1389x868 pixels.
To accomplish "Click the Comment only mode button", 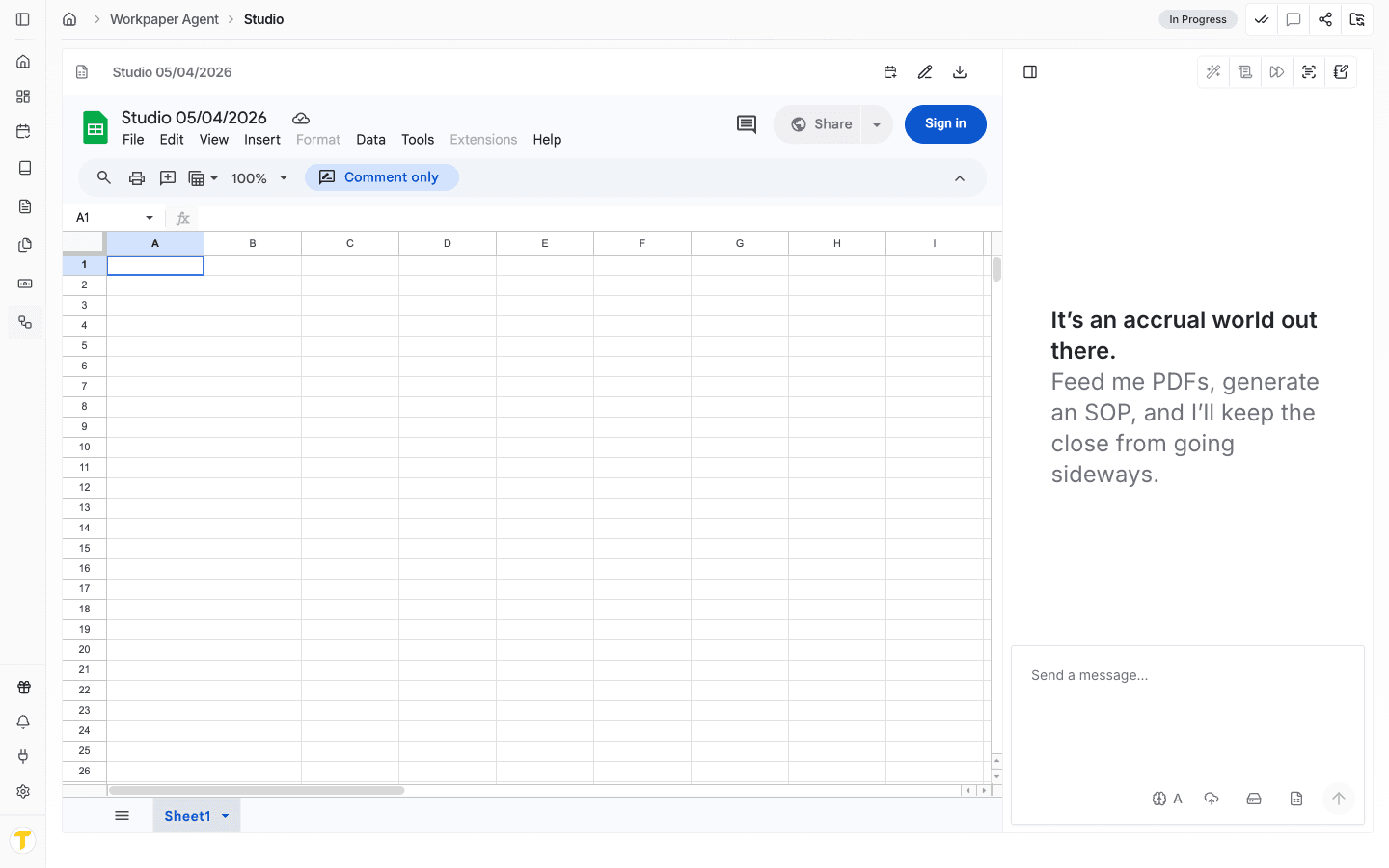I will [x=382, y=177].
